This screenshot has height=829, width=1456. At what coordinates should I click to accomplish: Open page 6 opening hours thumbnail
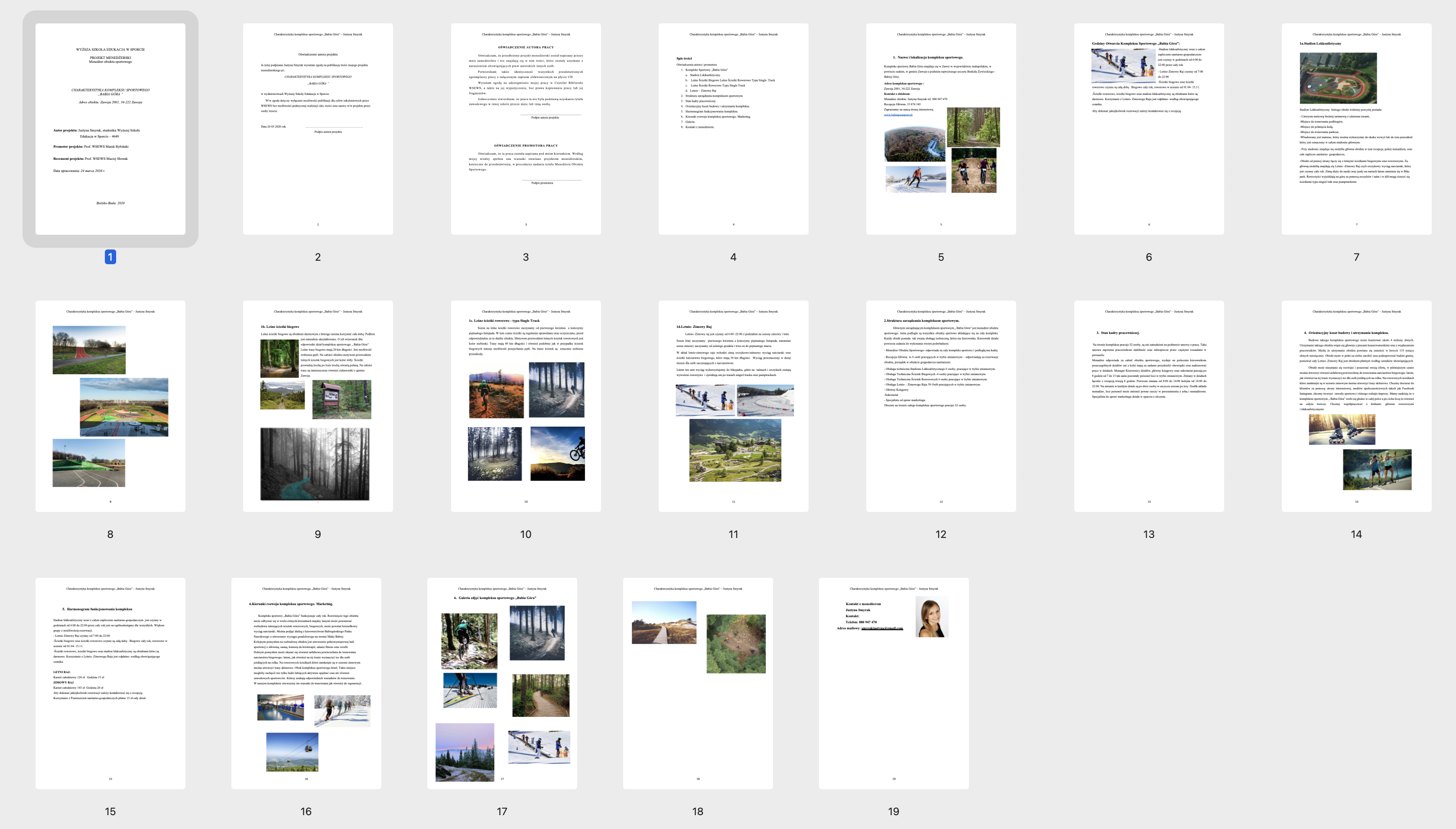pos(1148,129)
